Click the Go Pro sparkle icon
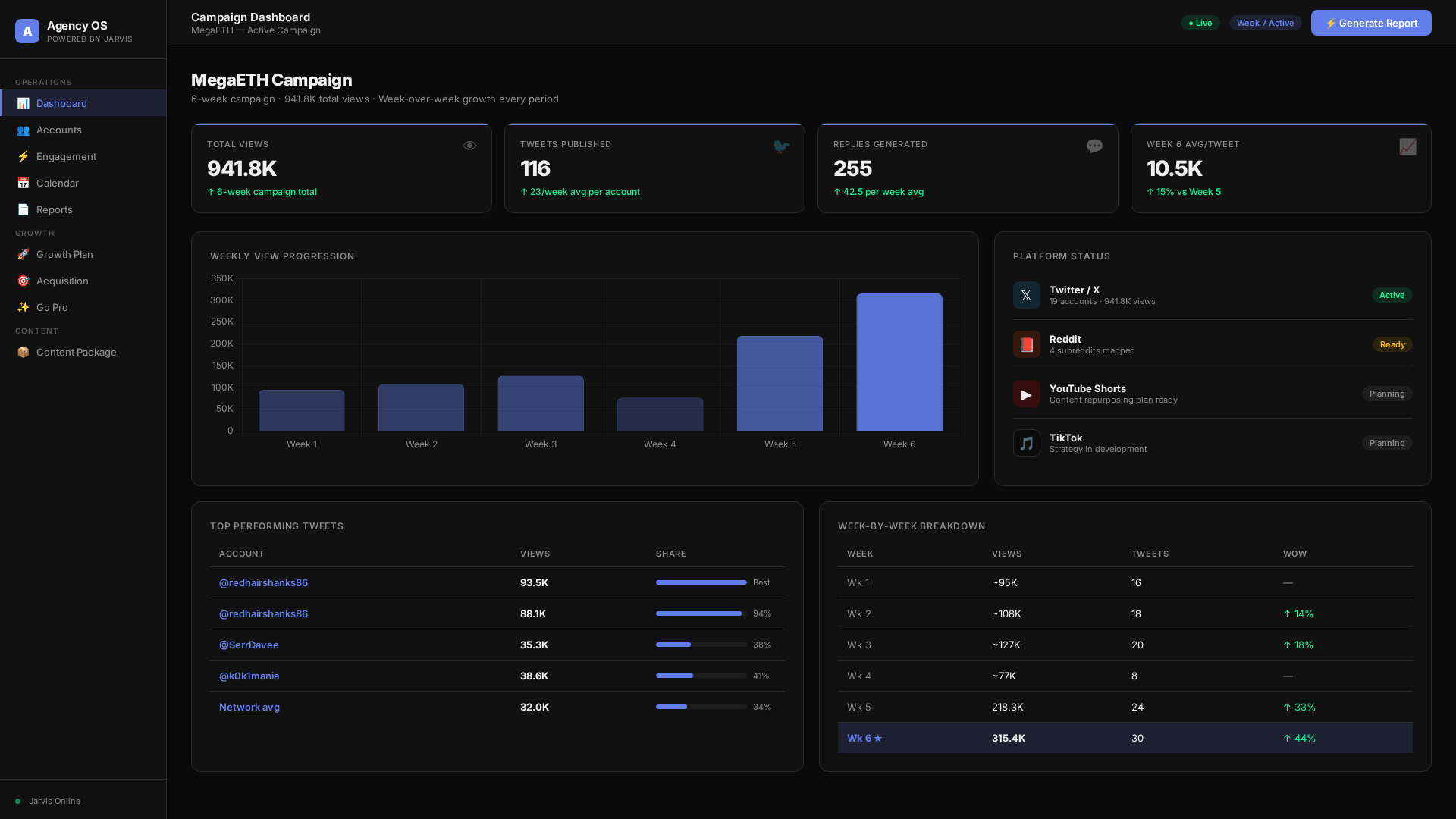1456x819 pixels. click(23, 307)
